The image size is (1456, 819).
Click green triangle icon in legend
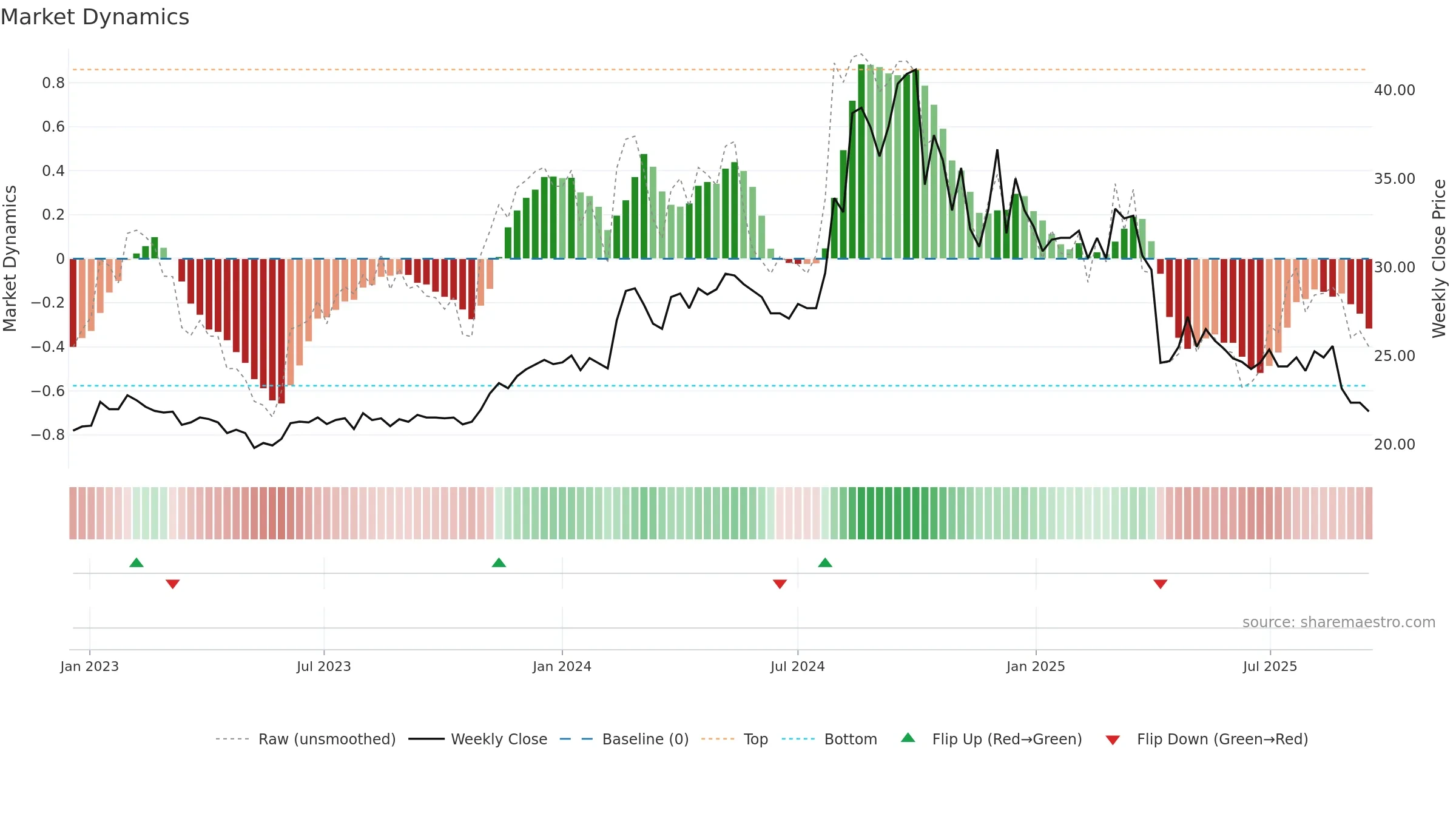tap(908, 738)
